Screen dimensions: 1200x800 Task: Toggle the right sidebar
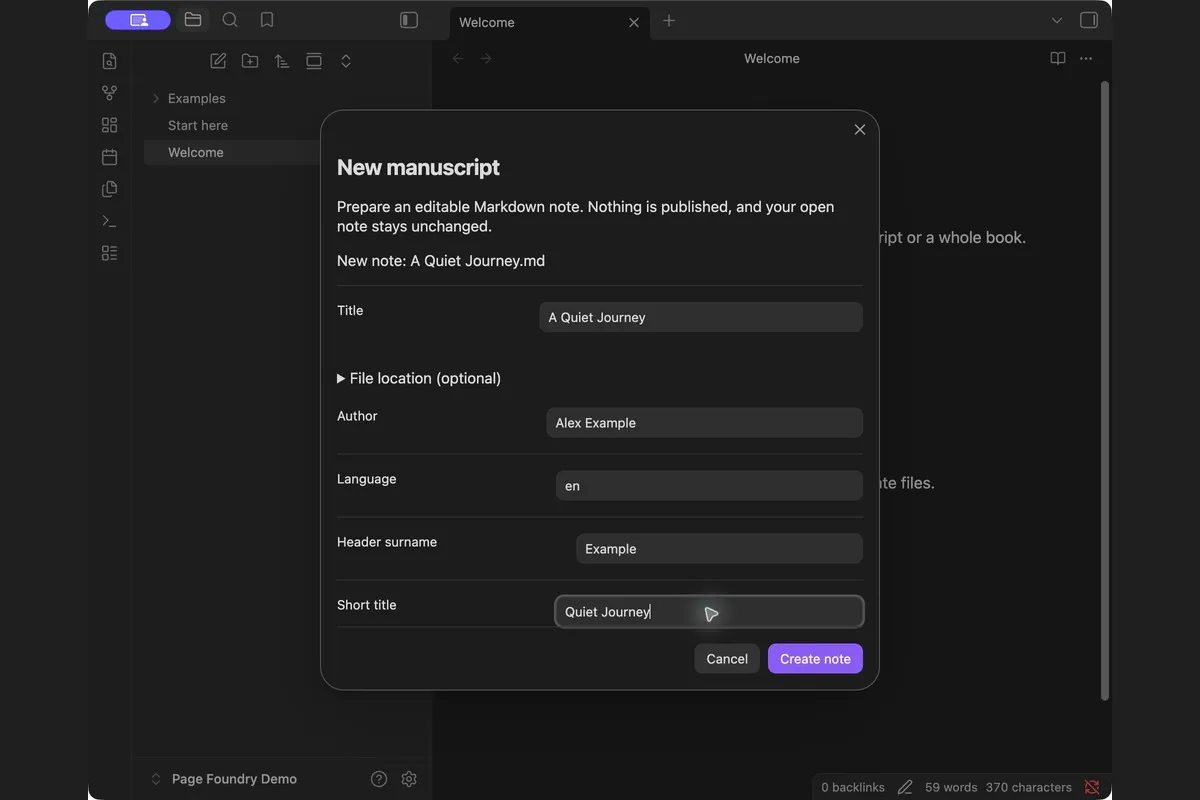1089,20
